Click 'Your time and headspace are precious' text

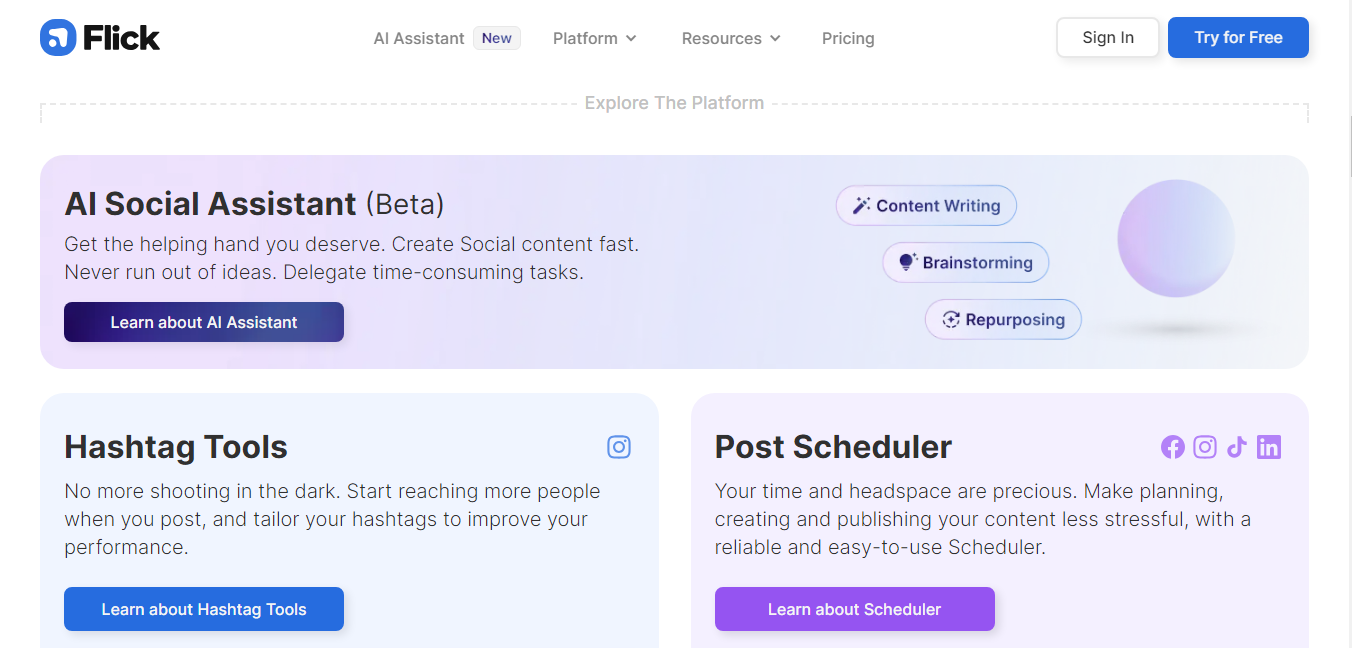coord(896,491)
